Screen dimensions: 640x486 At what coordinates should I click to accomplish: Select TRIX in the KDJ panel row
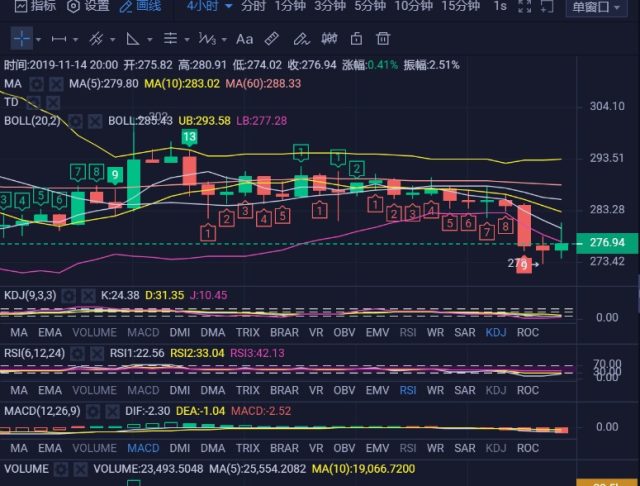point(248,333)
